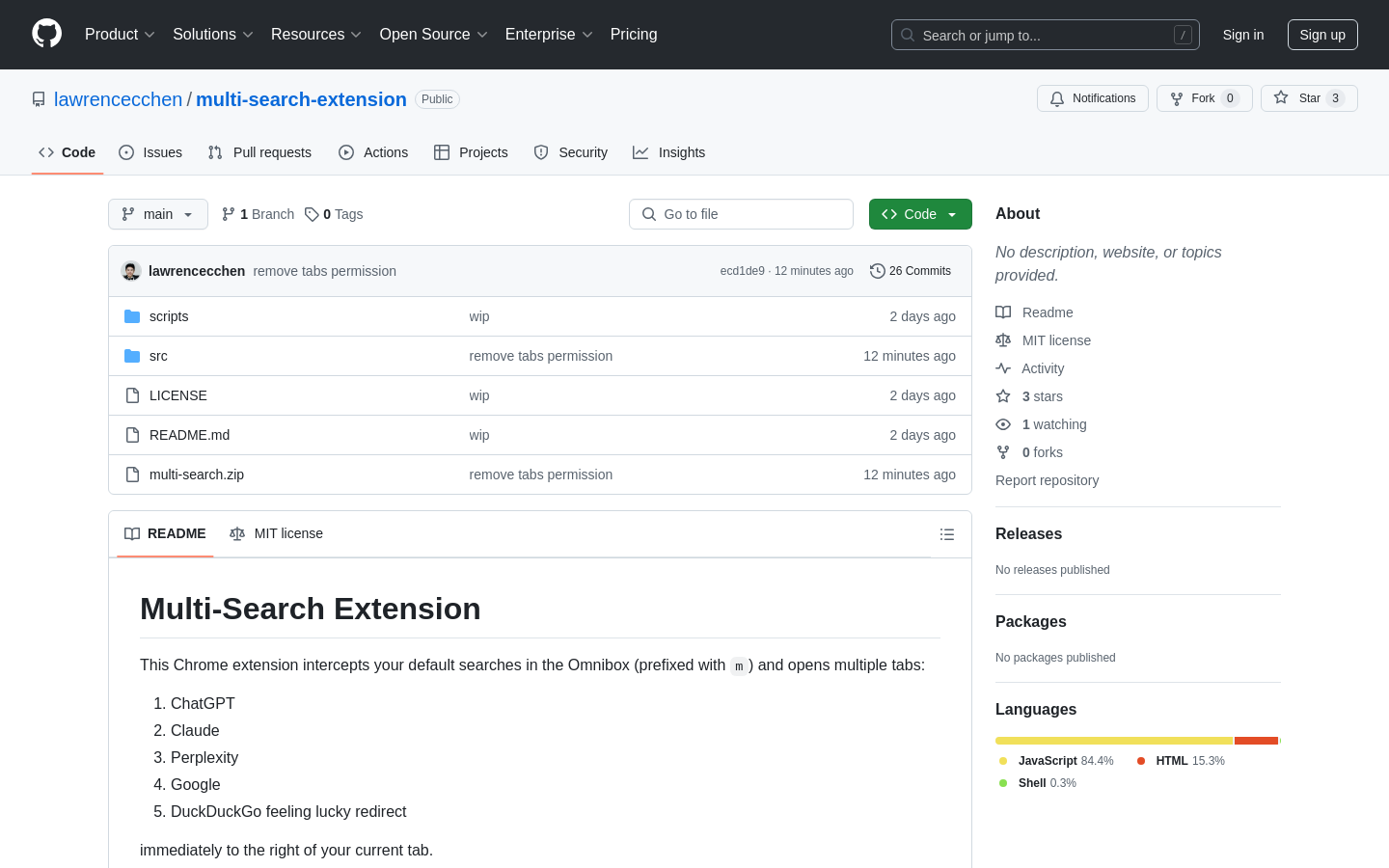1389x868 pixels.
Task: Open 'wip' commit message for scripts
Action: (x=479, y=316)
